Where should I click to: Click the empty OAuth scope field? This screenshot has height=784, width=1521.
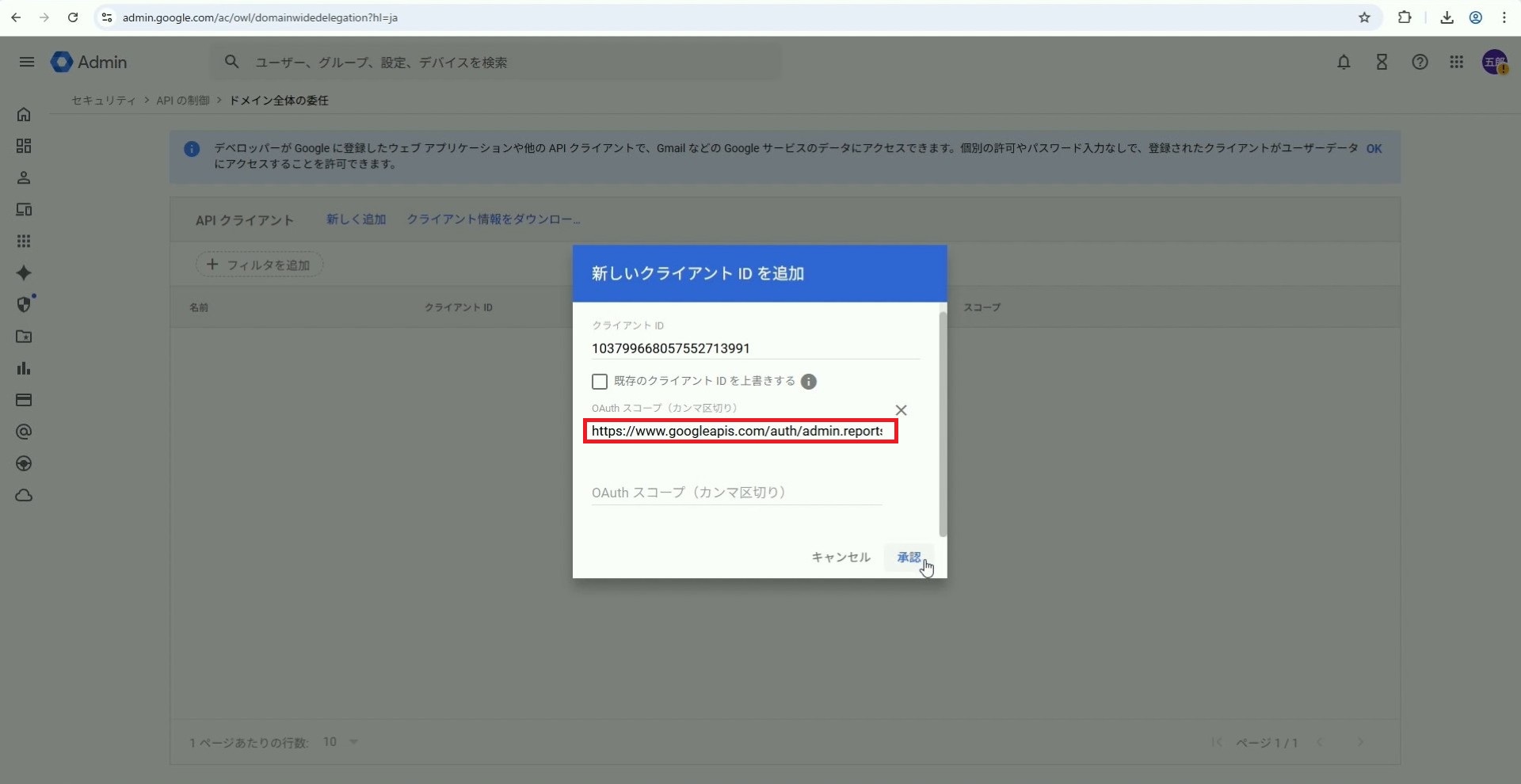pos(737,493)
